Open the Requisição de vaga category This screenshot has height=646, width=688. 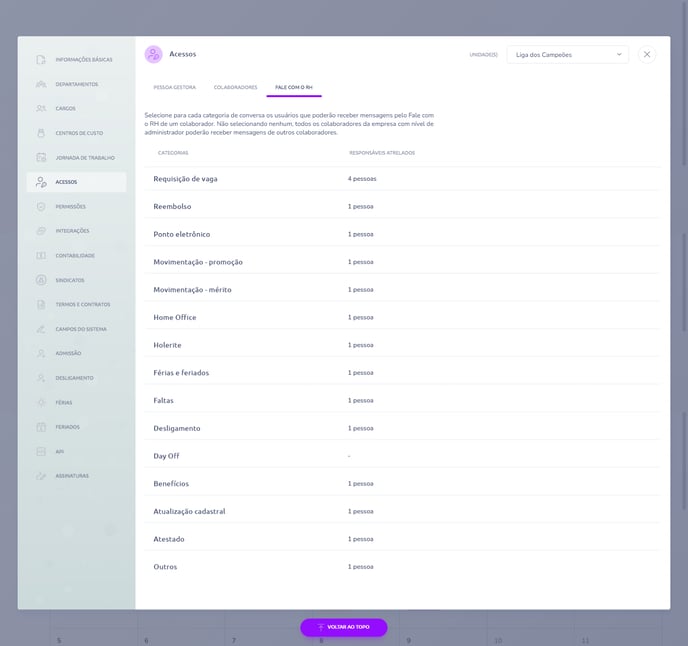tap(401, 179)
